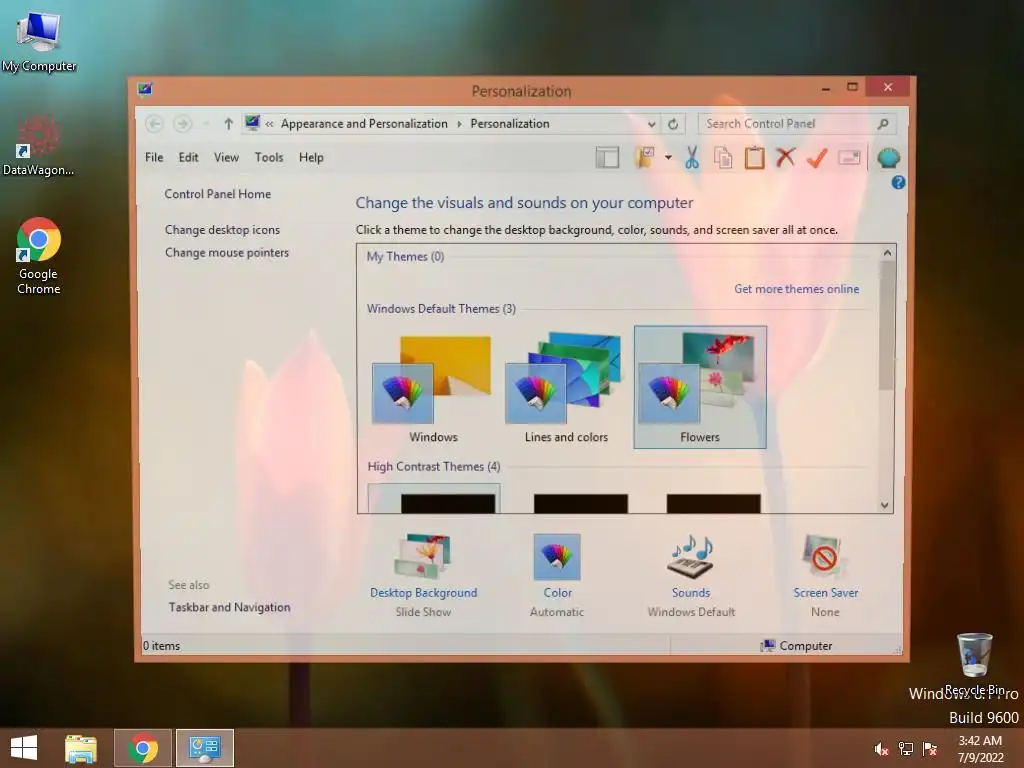
Task: Click the window system menu icon
Action: coord(145,89)
